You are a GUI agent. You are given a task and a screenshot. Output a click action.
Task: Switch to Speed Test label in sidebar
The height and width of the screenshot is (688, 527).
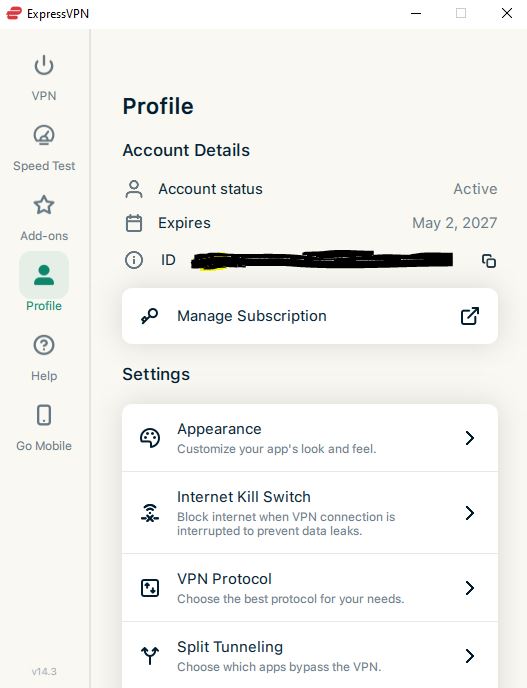click(x=44, y=166)
